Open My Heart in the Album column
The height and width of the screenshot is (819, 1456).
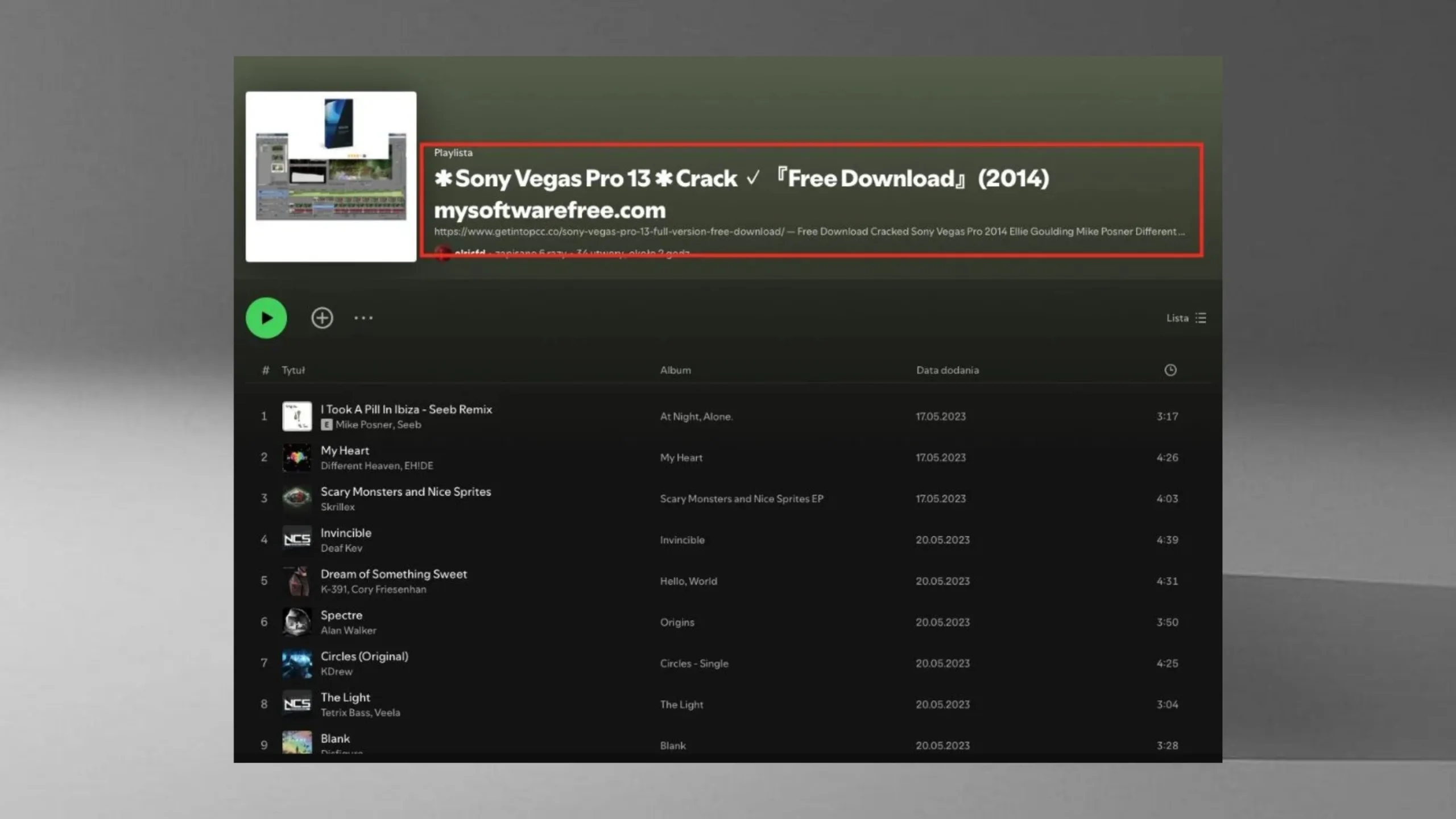(x=681, y=458)
